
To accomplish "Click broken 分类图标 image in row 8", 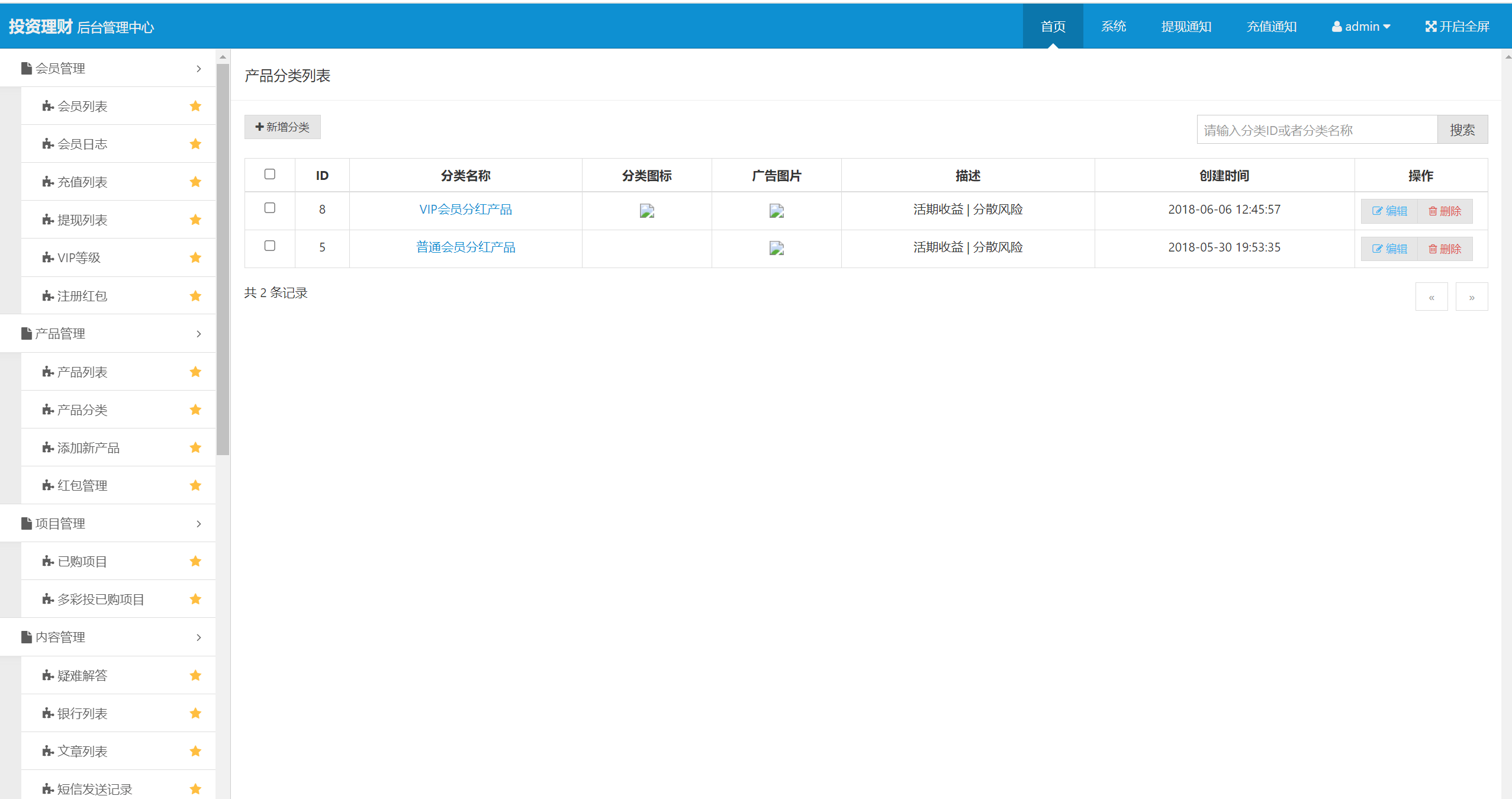I will 646,211.
